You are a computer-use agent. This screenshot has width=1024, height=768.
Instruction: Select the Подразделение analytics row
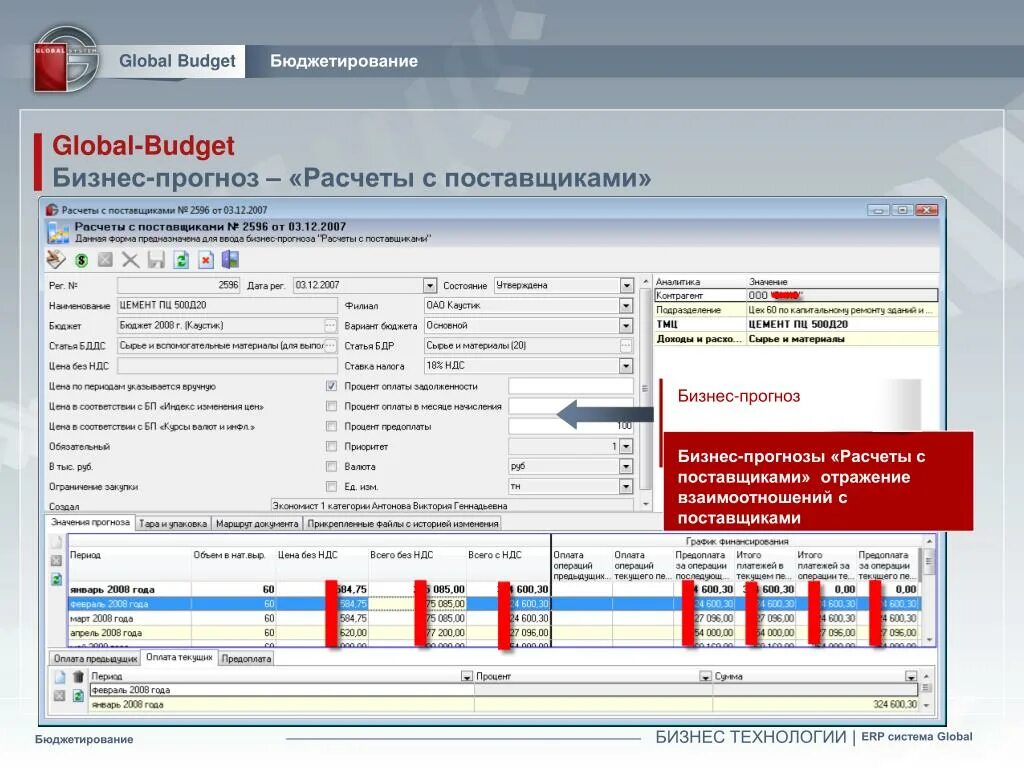tap(796, 310)
